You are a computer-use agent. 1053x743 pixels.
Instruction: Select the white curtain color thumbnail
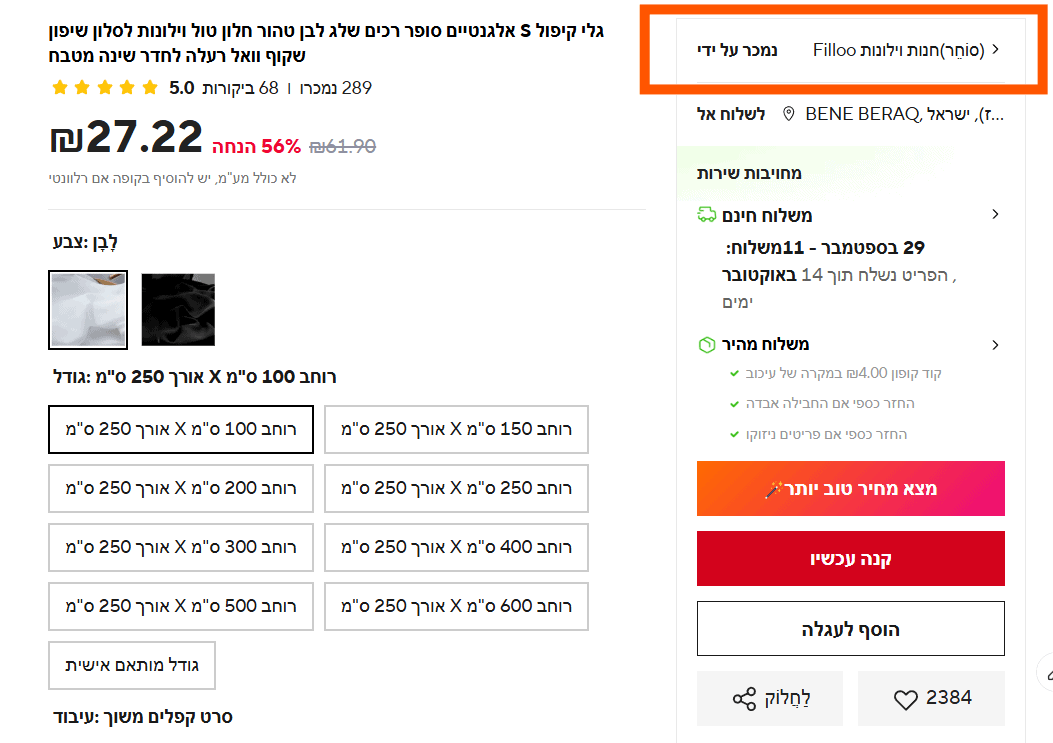tap(88, 310)
